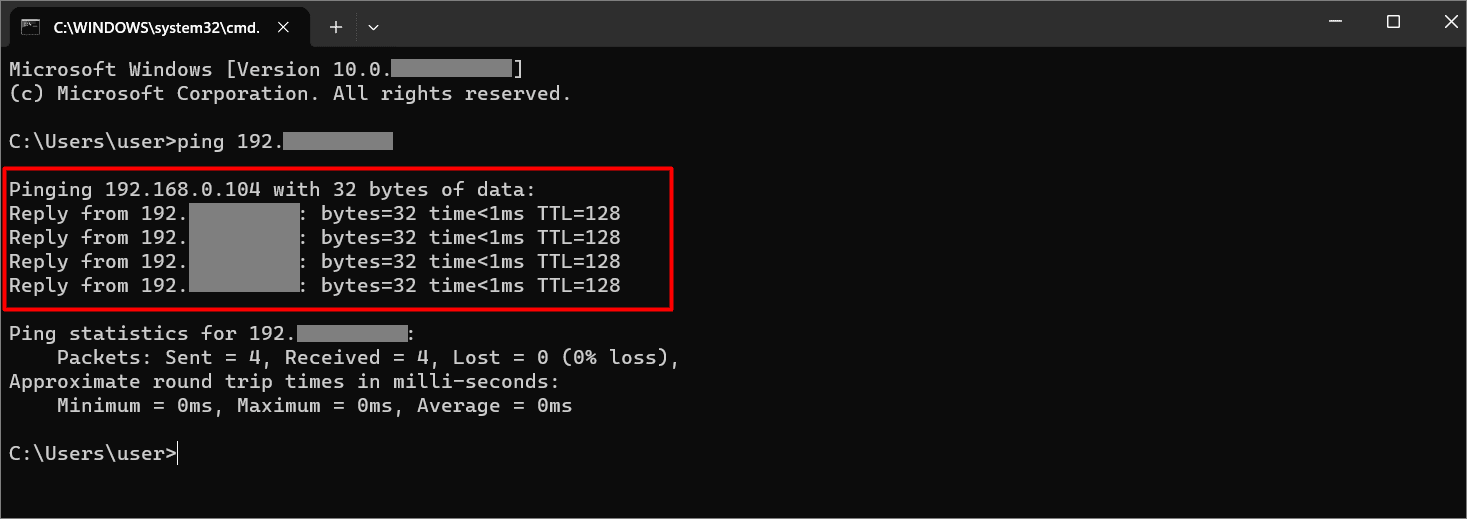Maximize the terminal window
Image resolution: width=1467 pixels, height=519 pixels.
click(1393, 22)
